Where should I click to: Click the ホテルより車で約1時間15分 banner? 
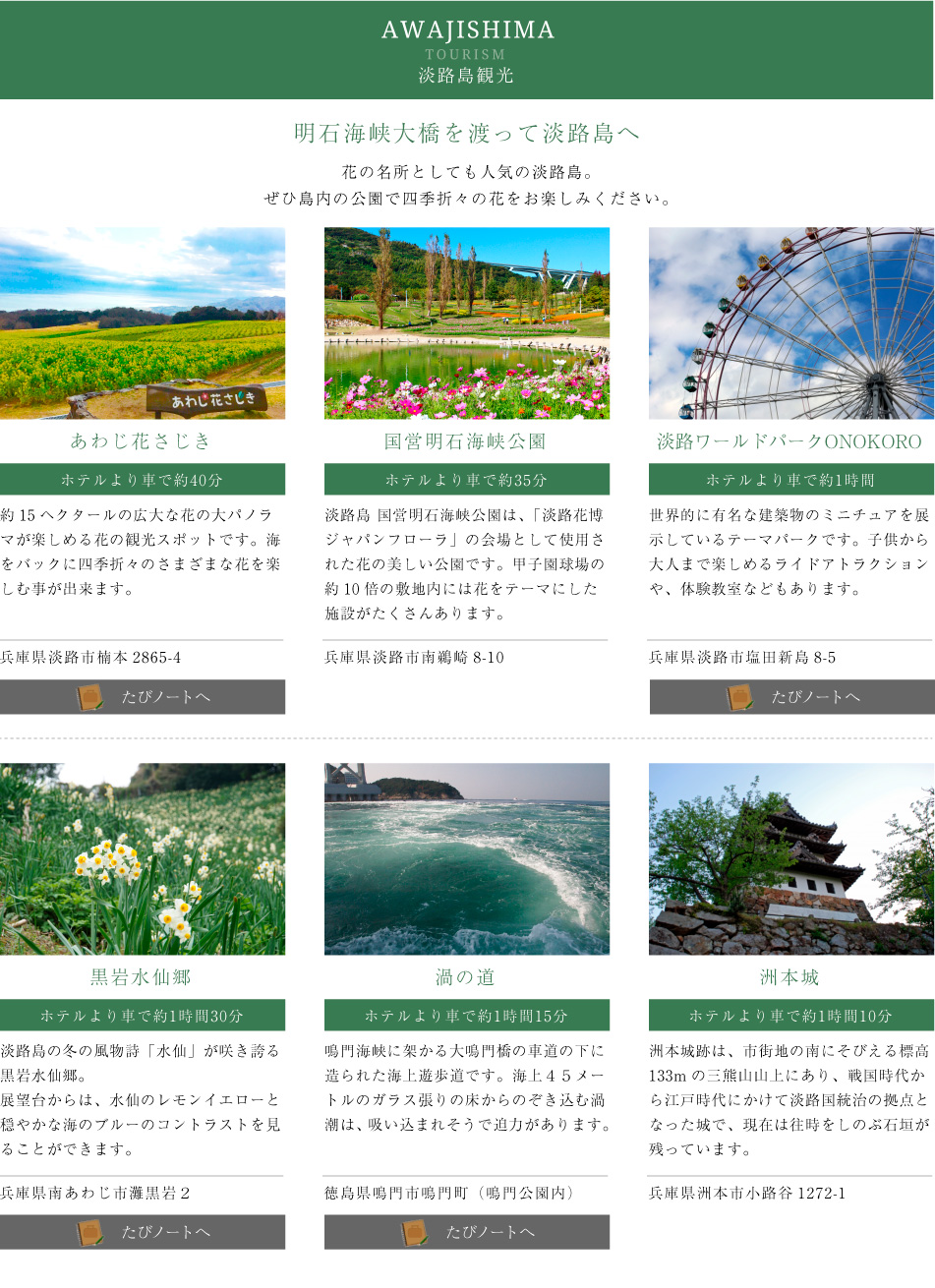pyautogui.click(x=467, y=1015)
